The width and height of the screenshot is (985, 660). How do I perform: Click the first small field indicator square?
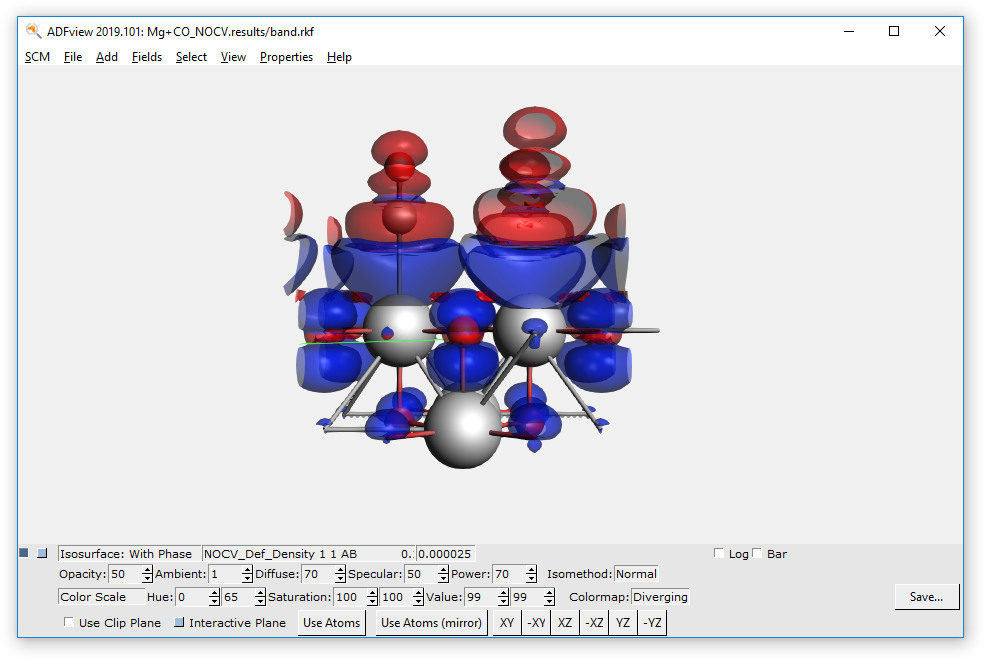[22, 552]
